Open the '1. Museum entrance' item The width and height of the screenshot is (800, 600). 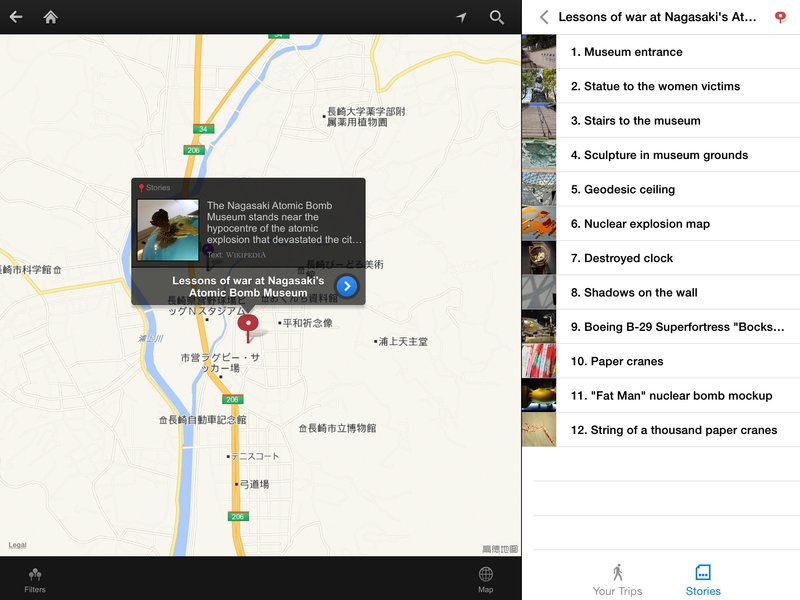tap(661, 52)
